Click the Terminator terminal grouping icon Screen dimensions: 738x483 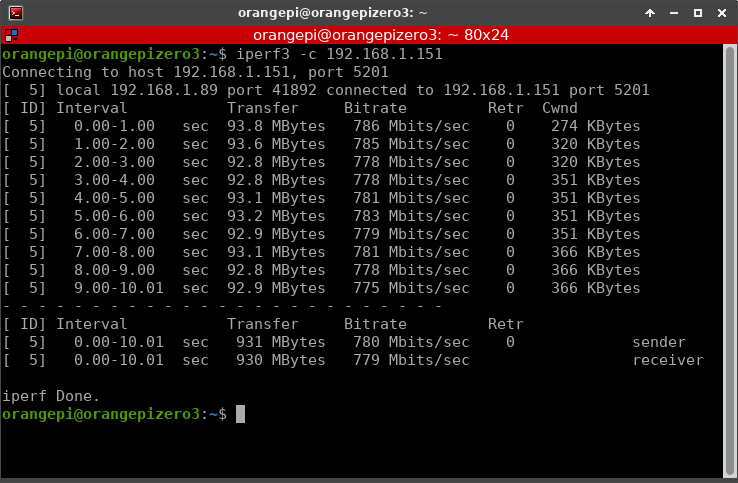click(12, 34)
